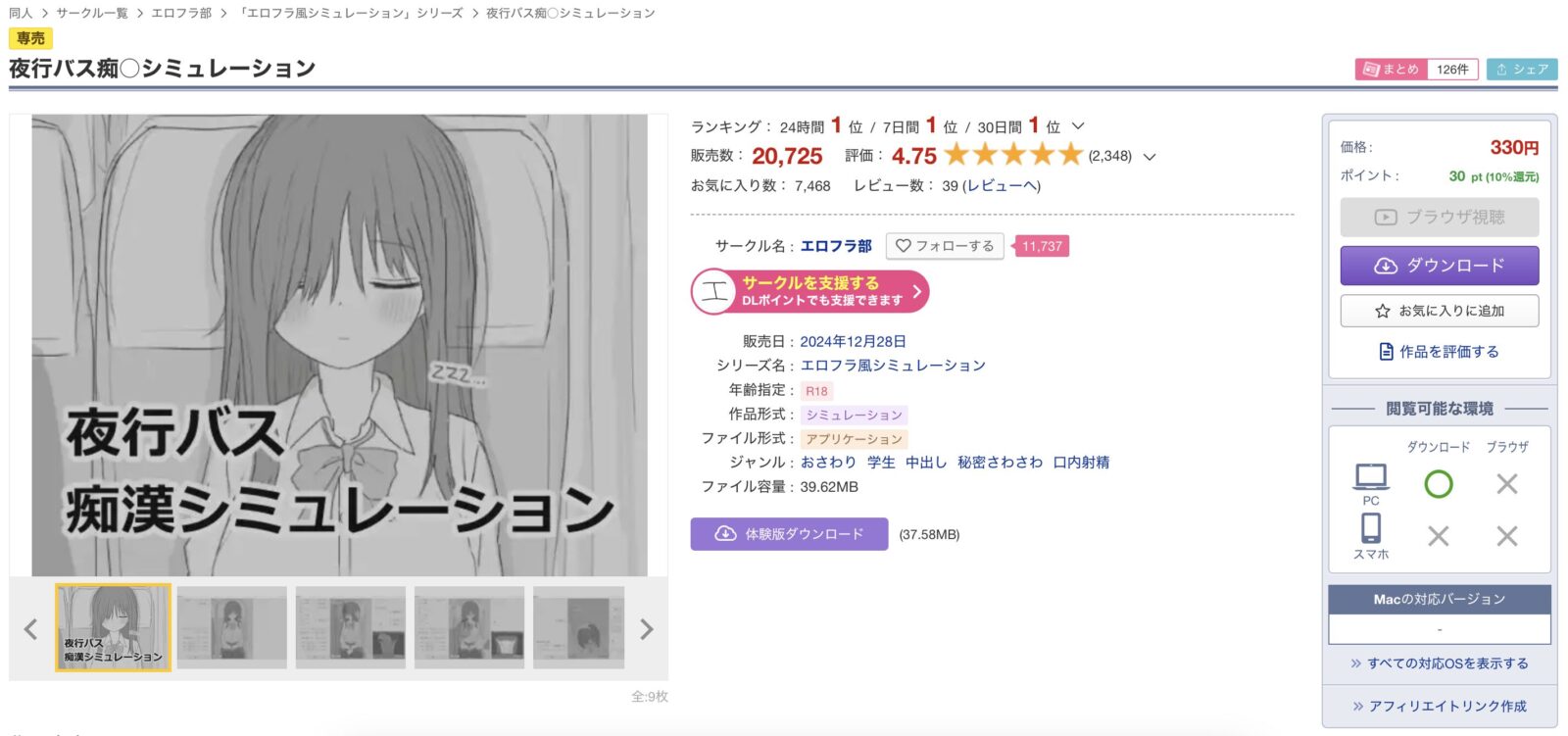The height and width of the screenshot is (736, 1568).
Task: Open サークル一覧 in the breadcrumb
Action: point(92,13)
